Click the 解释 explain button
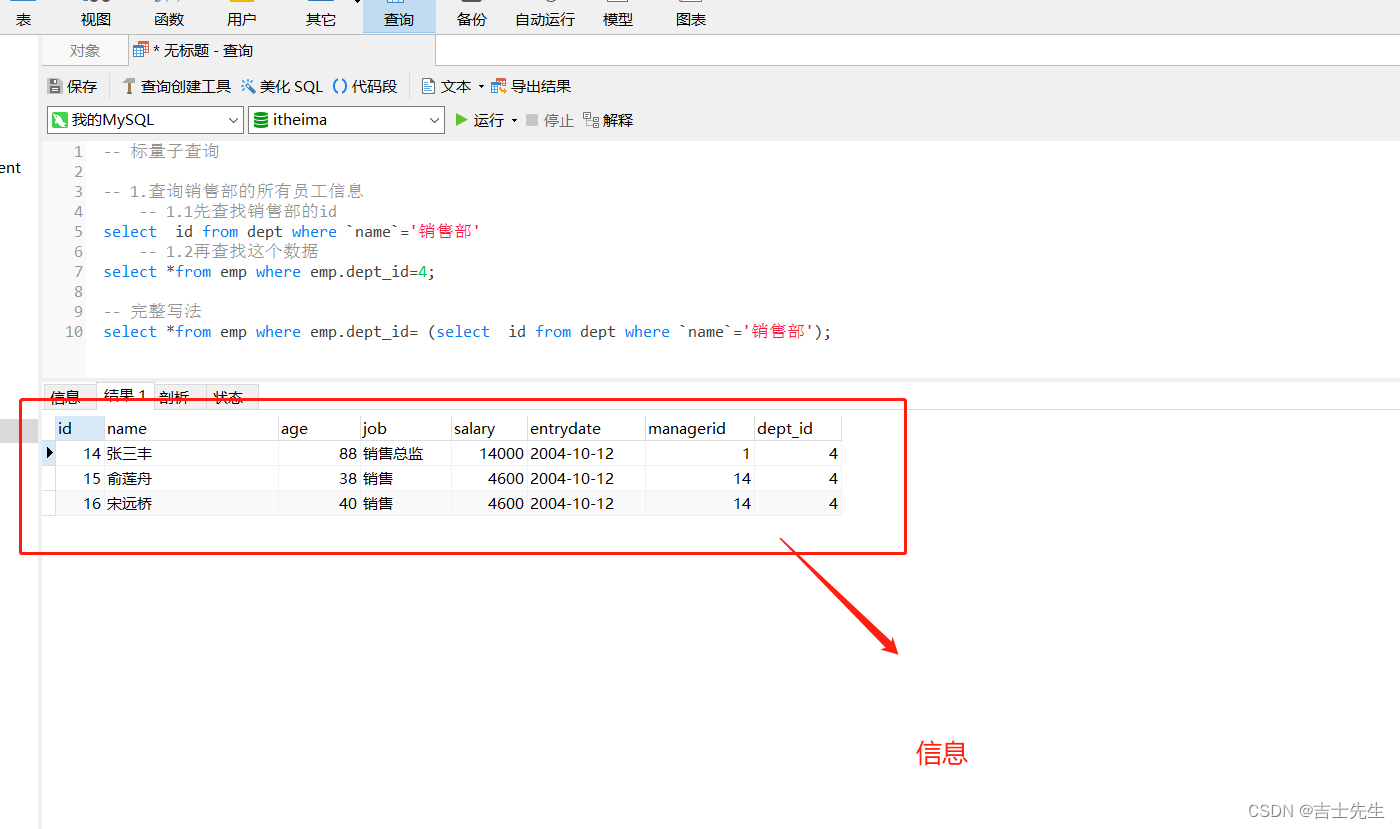The height and width of the screenshot is (829, 1400). click(608, 120)
